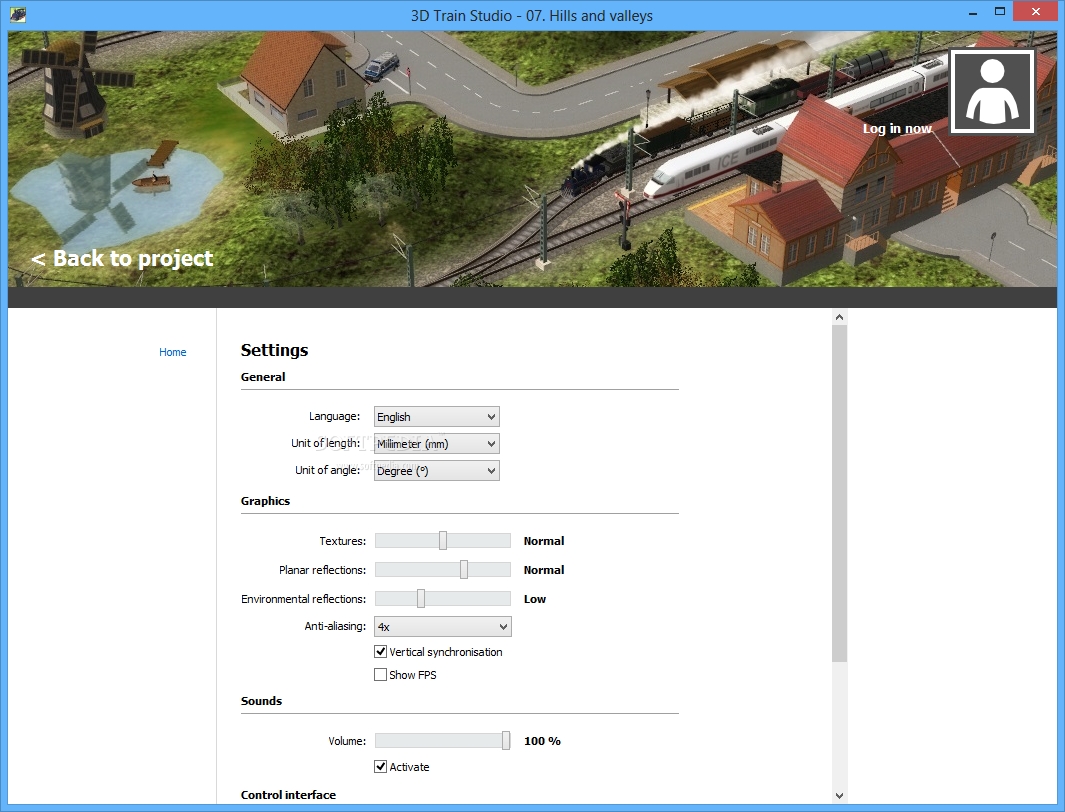Click the 'Language:' label

[334, 416]
